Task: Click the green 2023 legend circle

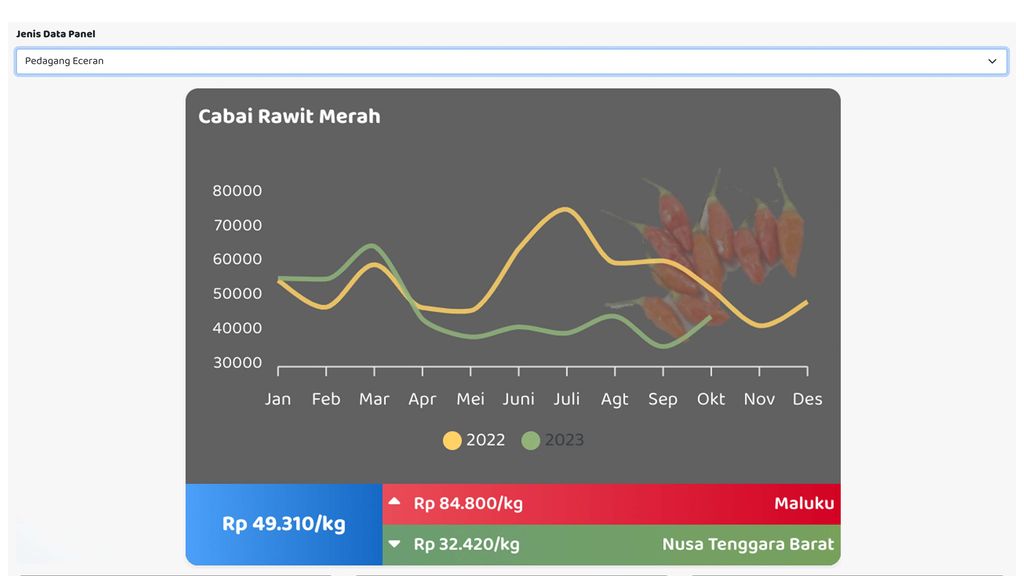Action: (531, 441)
